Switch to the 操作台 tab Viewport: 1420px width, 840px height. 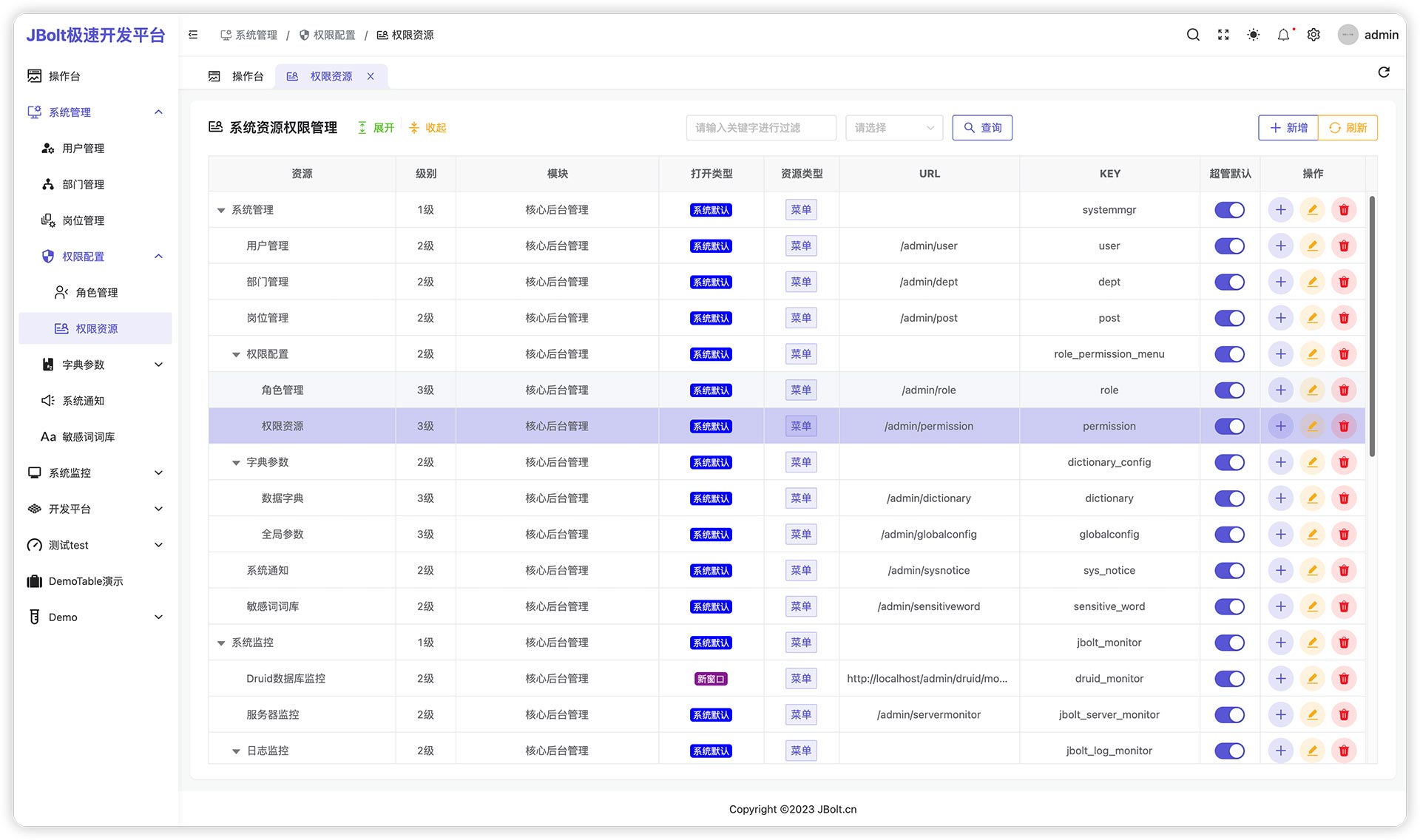236,76
